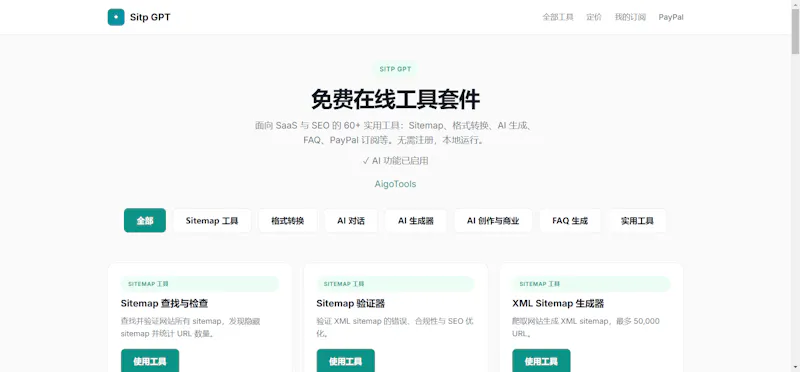
Task: Click the Sitemap 验证器 card title
Action: click(x=351, y=304)
